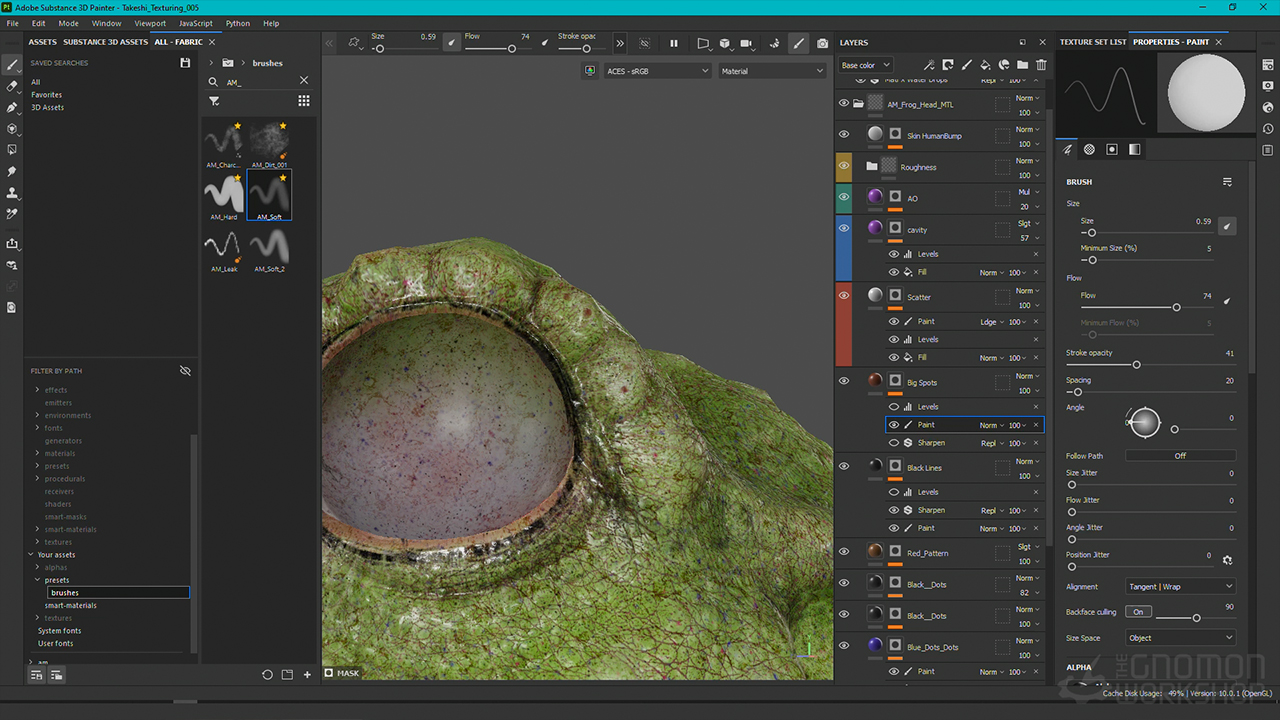Toggle visibility of Red_Pattern layer
This screenshot has height=720, width=1280.
click(x=844, y=552)
